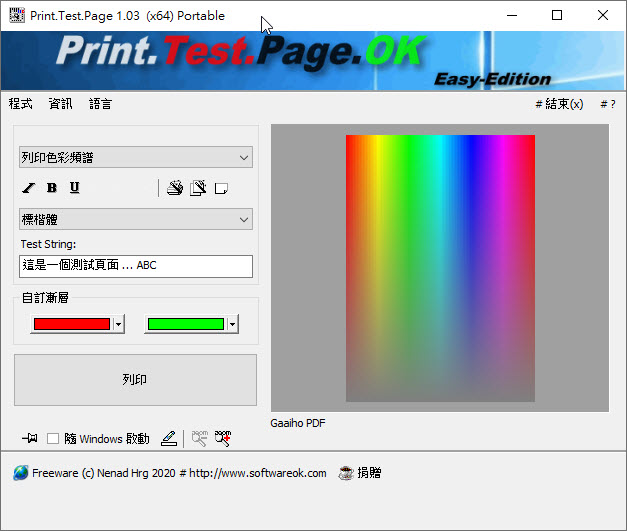Open the 標楷體 font dropdown
627x531 pixels.
136,219
